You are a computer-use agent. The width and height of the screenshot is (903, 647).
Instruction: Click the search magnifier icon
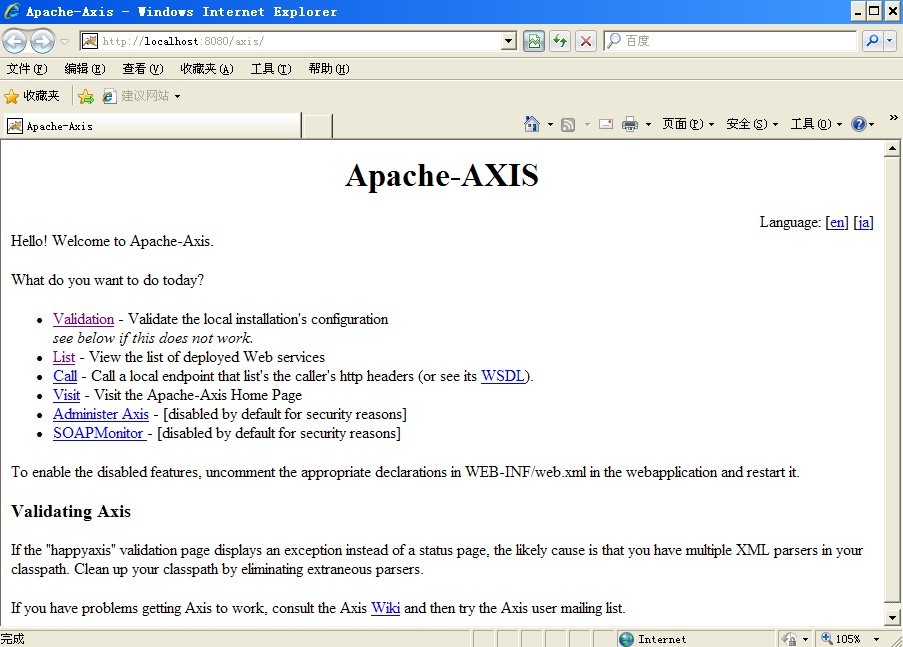coord(870,40)
